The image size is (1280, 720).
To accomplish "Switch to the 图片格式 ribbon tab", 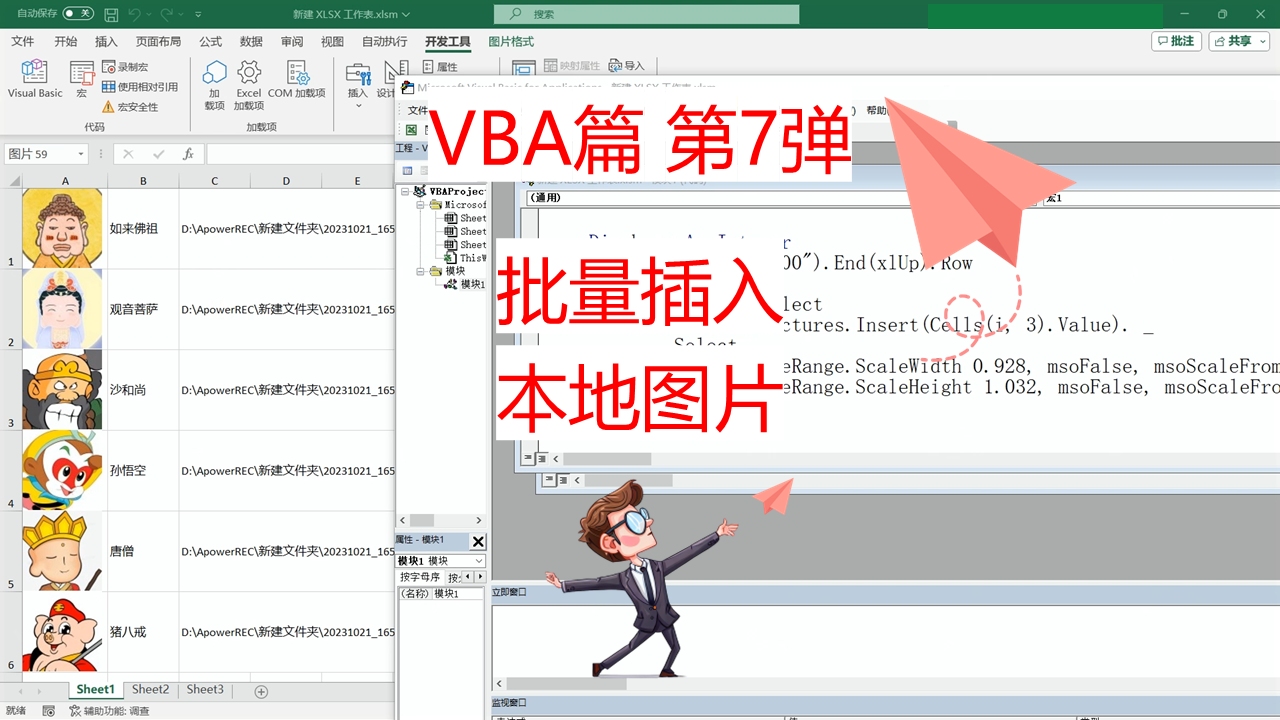I will point(512,41).
